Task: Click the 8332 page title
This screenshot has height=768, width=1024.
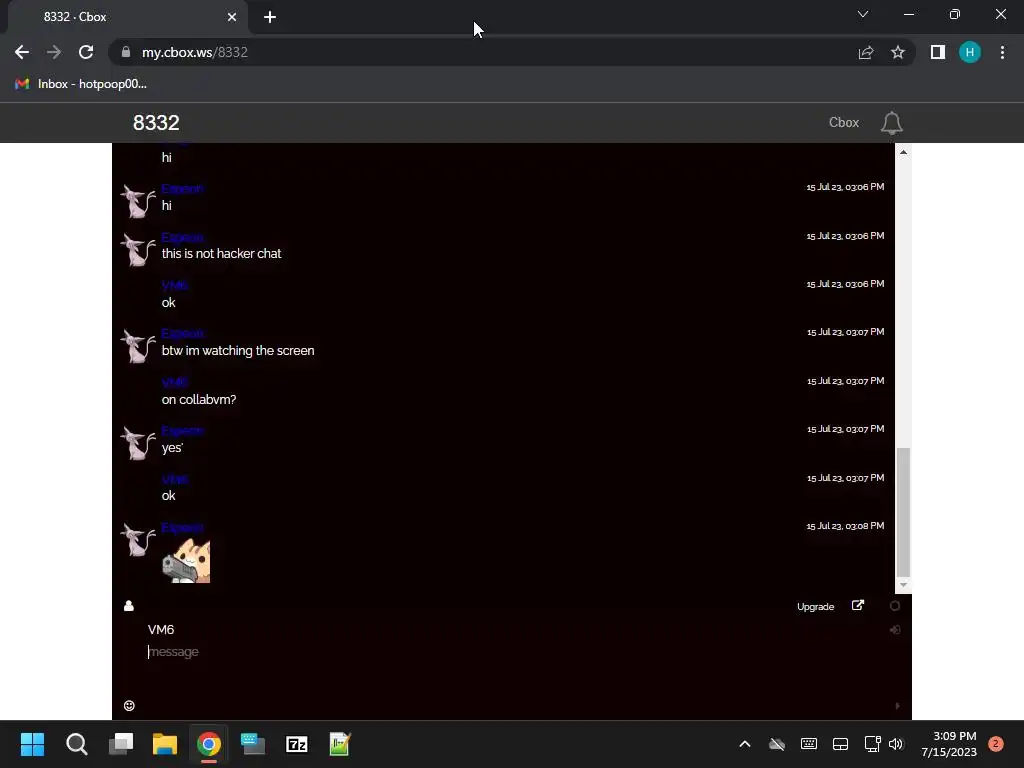Action: click(x=156, y=123)
